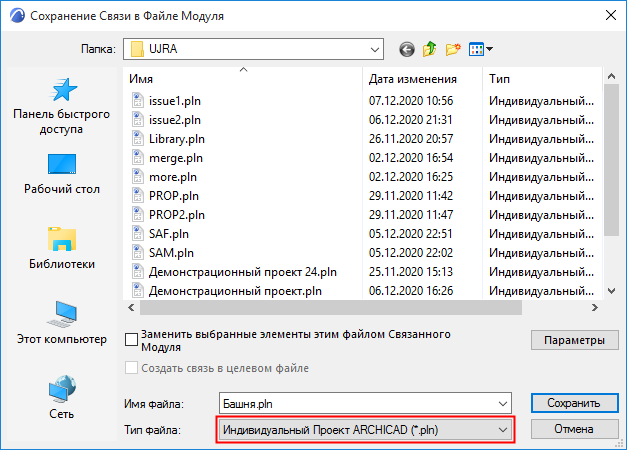Open the Тип файла dropdown
Image resolution: width=627 pixels, height=450 pixels.
(x=365, y=430)
